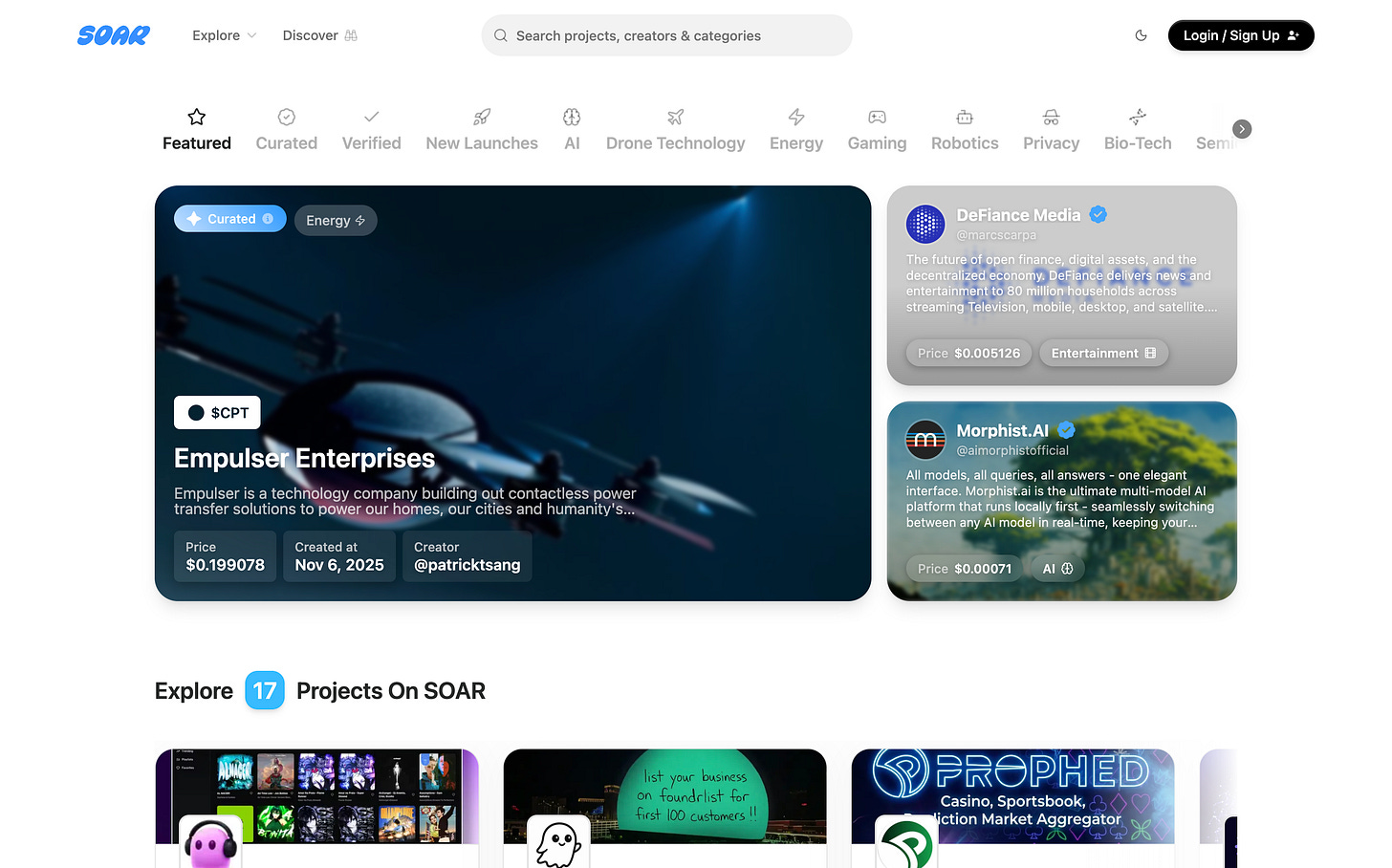The width and height of the screenshot is (1392, 868).
Task: Open the PROPHED project thumbnail
Action: pyautogui.click(x=1012, y=796)
